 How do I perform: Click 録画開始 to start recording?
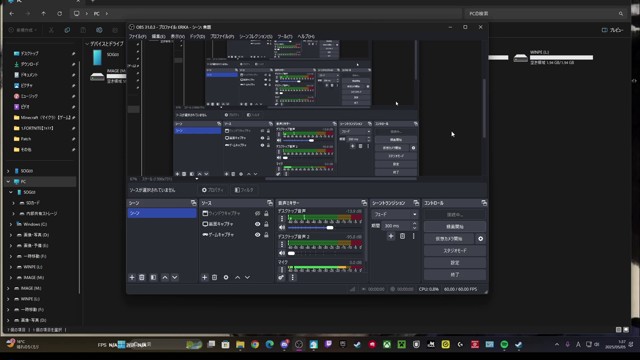pos(455,227)
